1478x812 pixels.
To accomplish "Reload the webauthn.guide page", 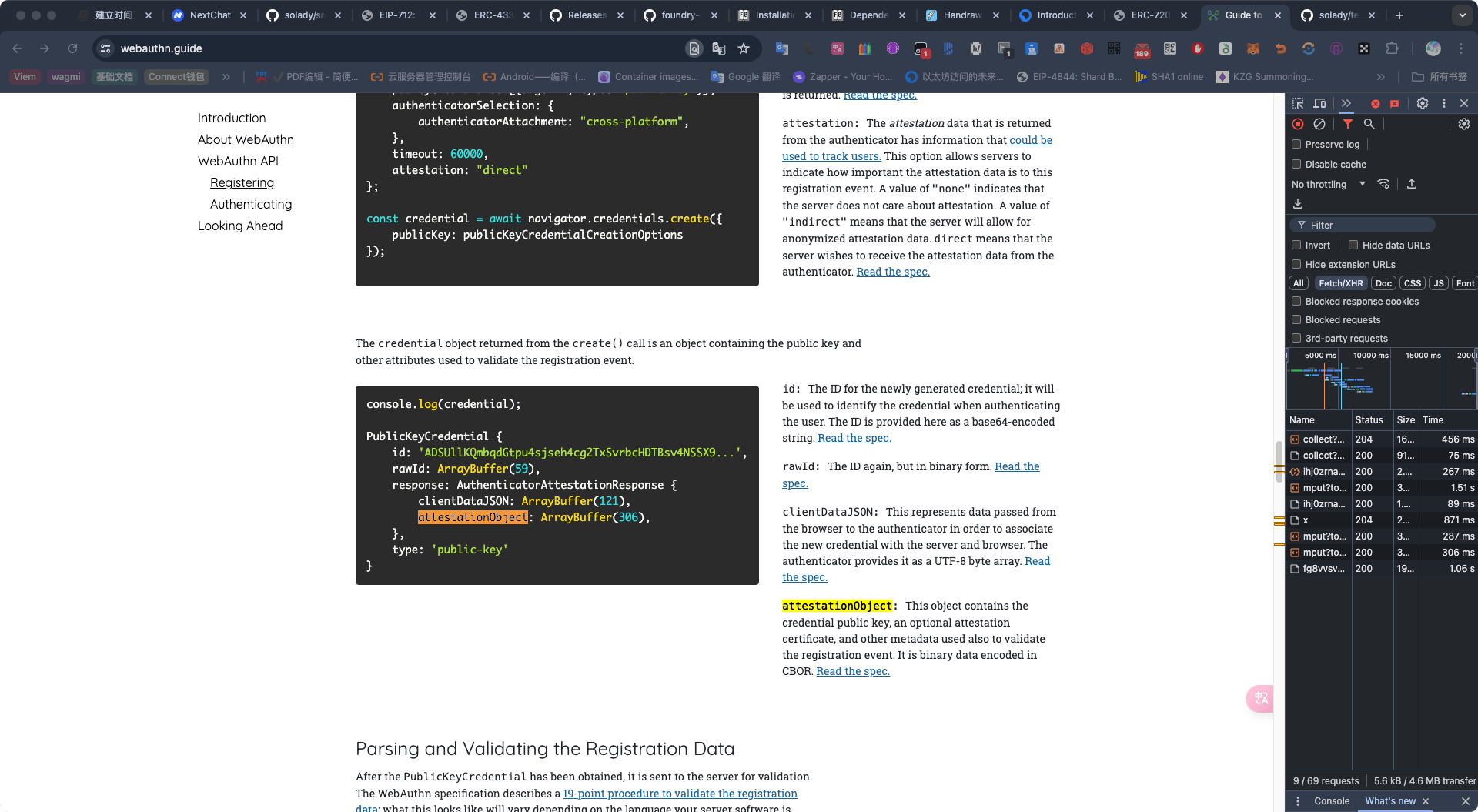I will pyautogui.click(x=72, y=48).
